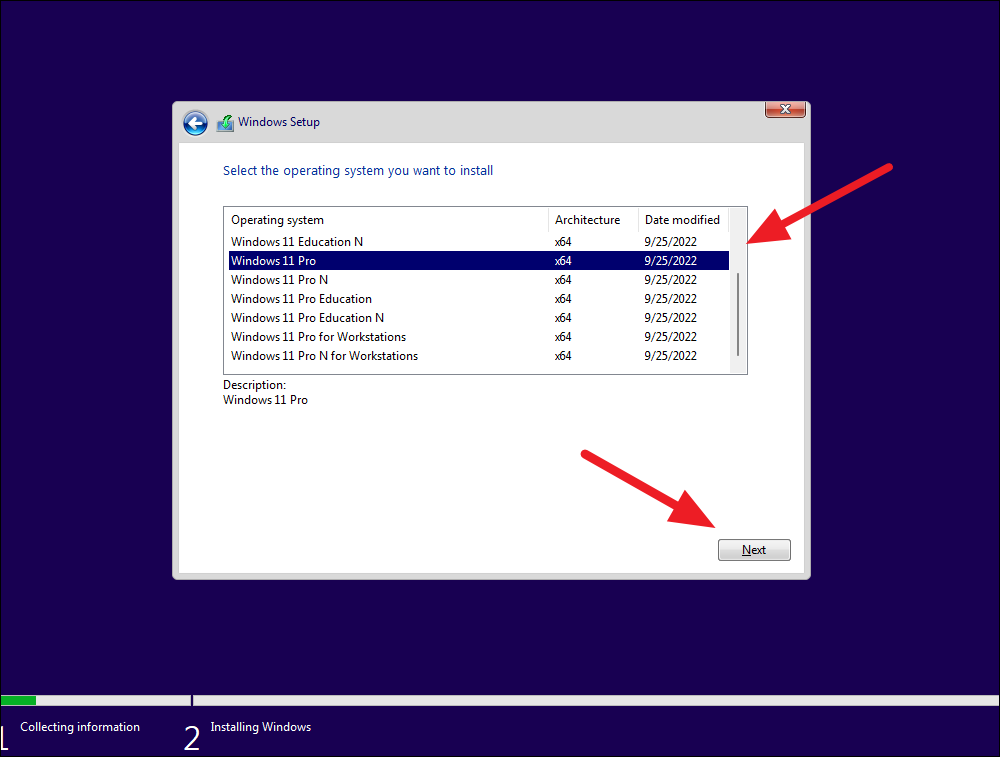Click the blue back arrow button

(195, 123)
